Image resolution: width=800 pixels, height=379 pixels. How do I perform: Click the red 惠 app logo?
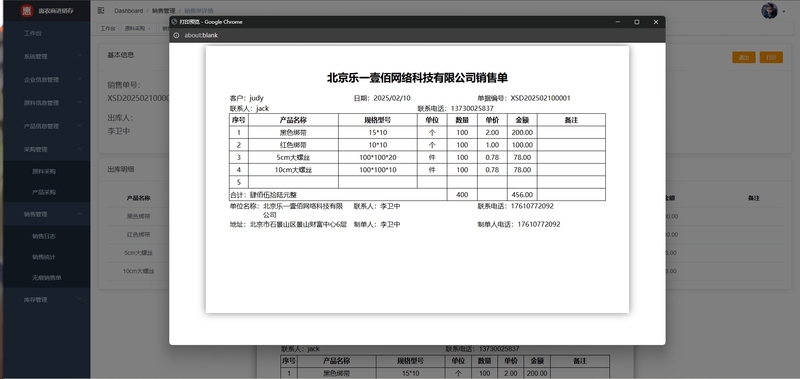(x=27, y=11)
